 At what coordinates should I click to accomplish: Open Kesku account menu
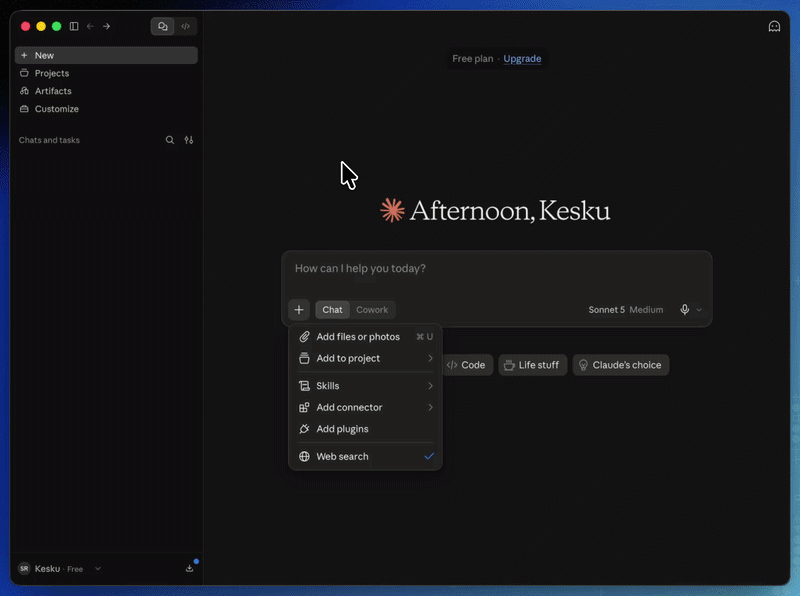(59, 568)
